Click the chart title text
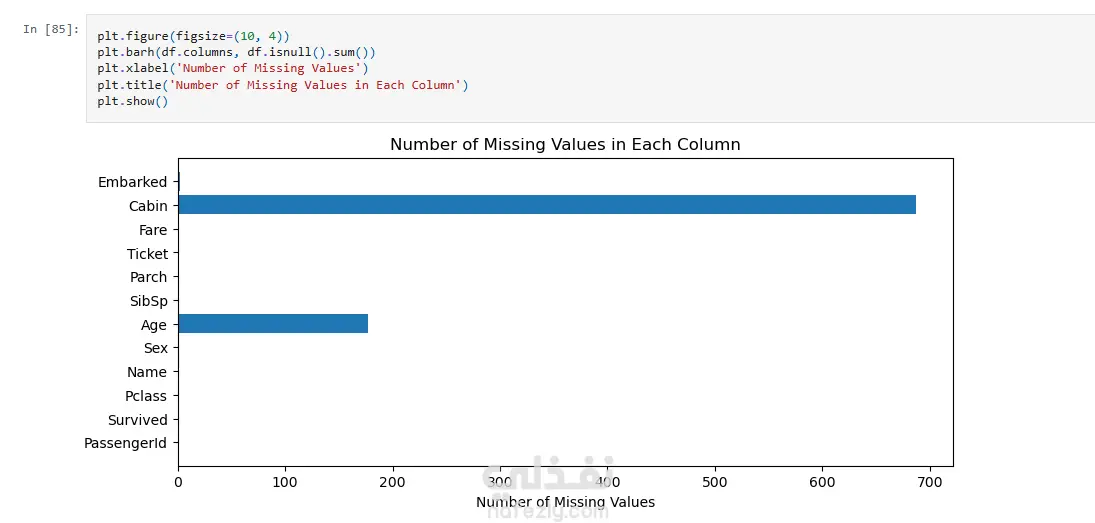 565,145
